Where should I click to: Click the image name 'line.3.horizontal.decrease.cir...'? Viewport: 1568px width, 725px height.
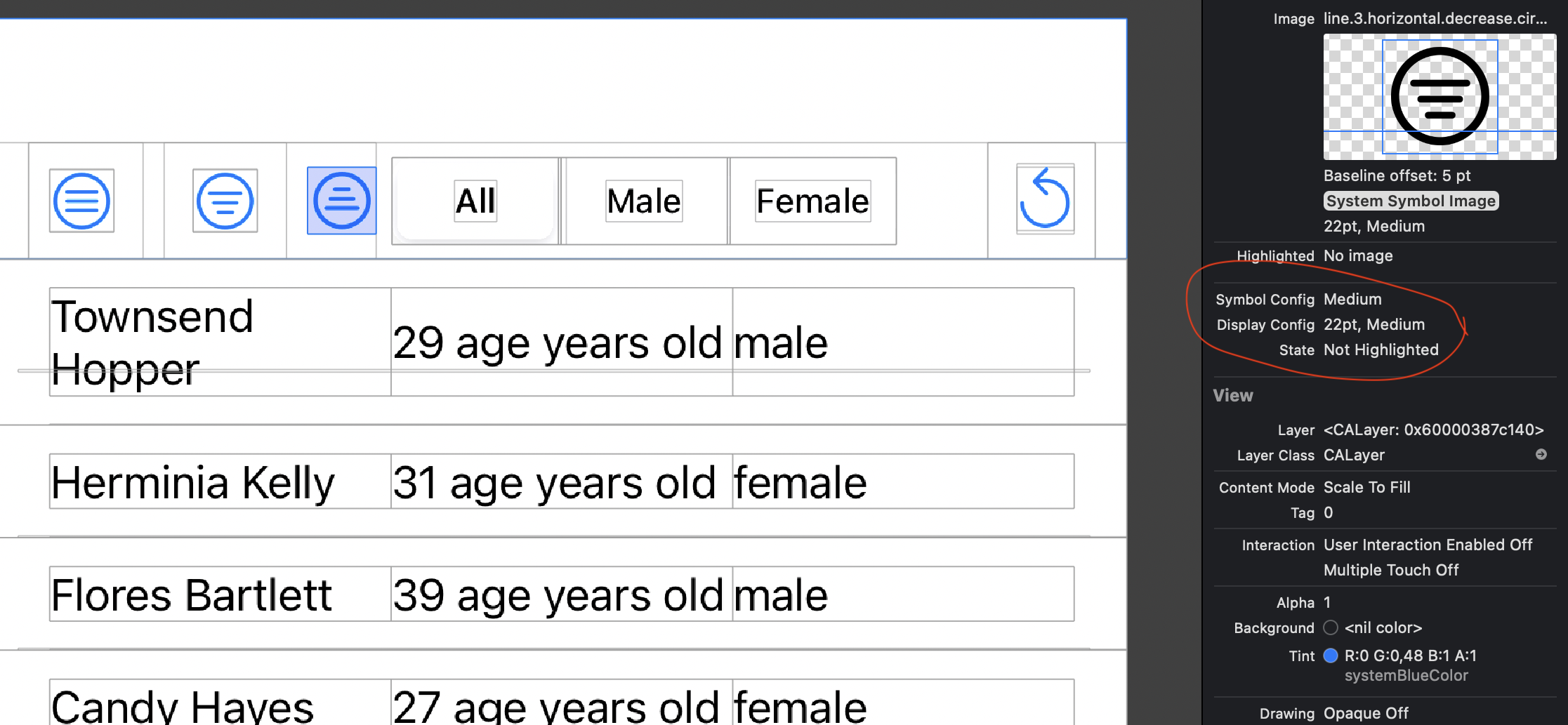coord(1435,19)
